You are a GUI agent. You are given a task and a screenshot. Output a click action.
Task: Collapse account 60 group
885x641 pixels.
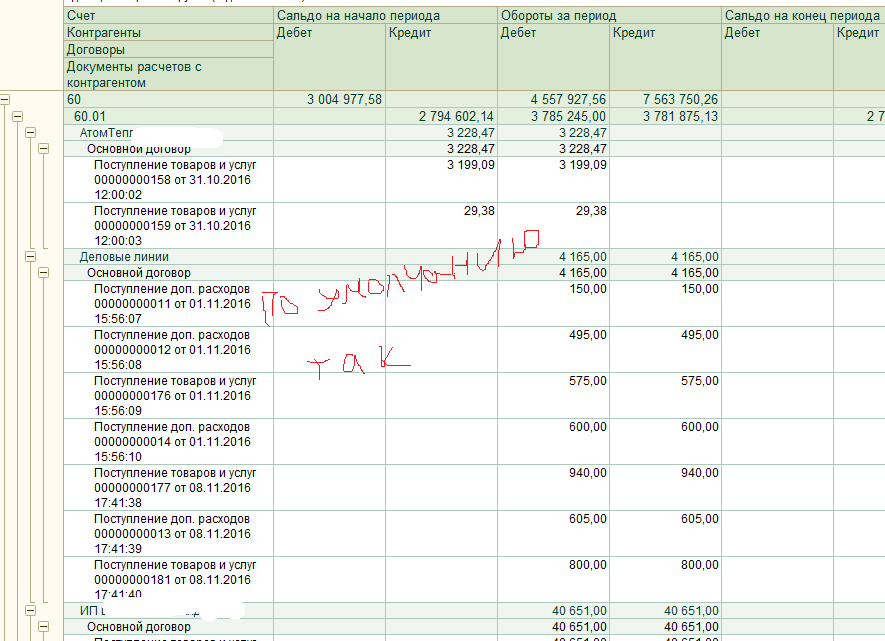5,100
